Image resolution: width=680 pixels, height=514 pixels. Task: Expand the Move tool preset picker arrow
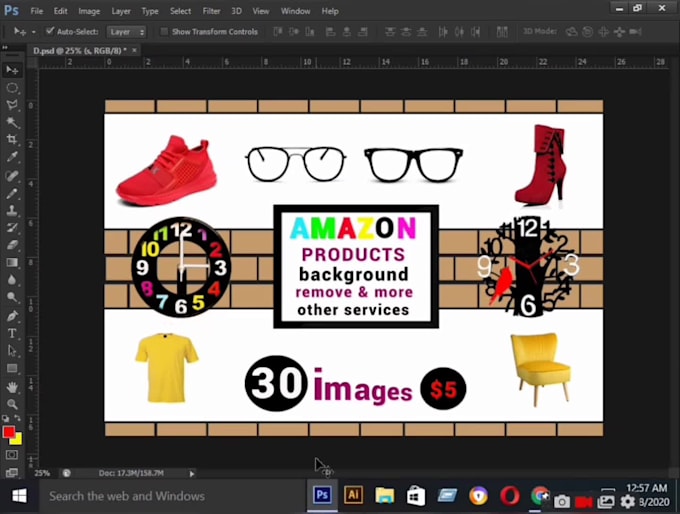32,32
